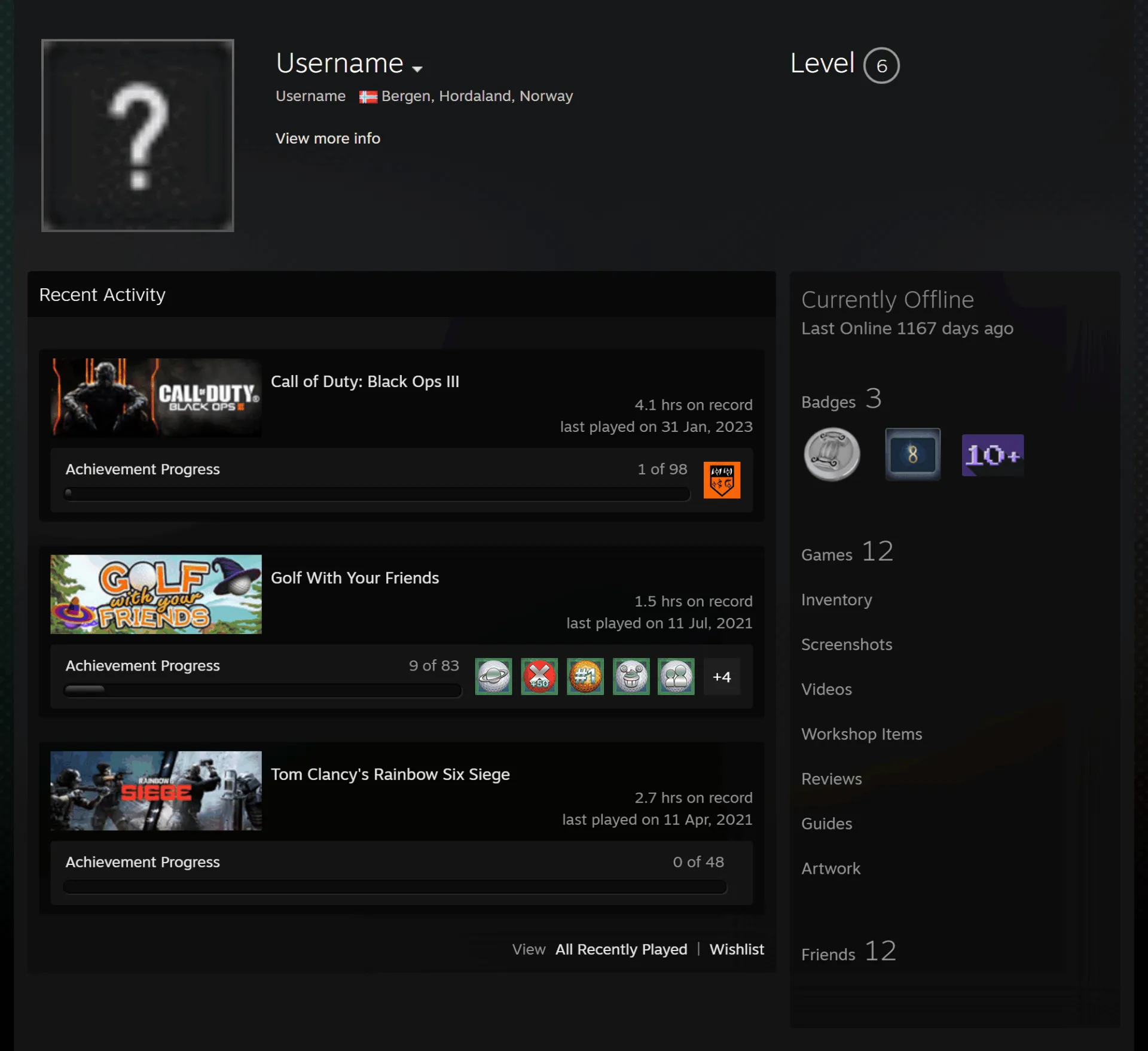The height and width of the screenshot is (1051, 1148).
Task: Show the +4 more achievements
Action: click(722, 677)
